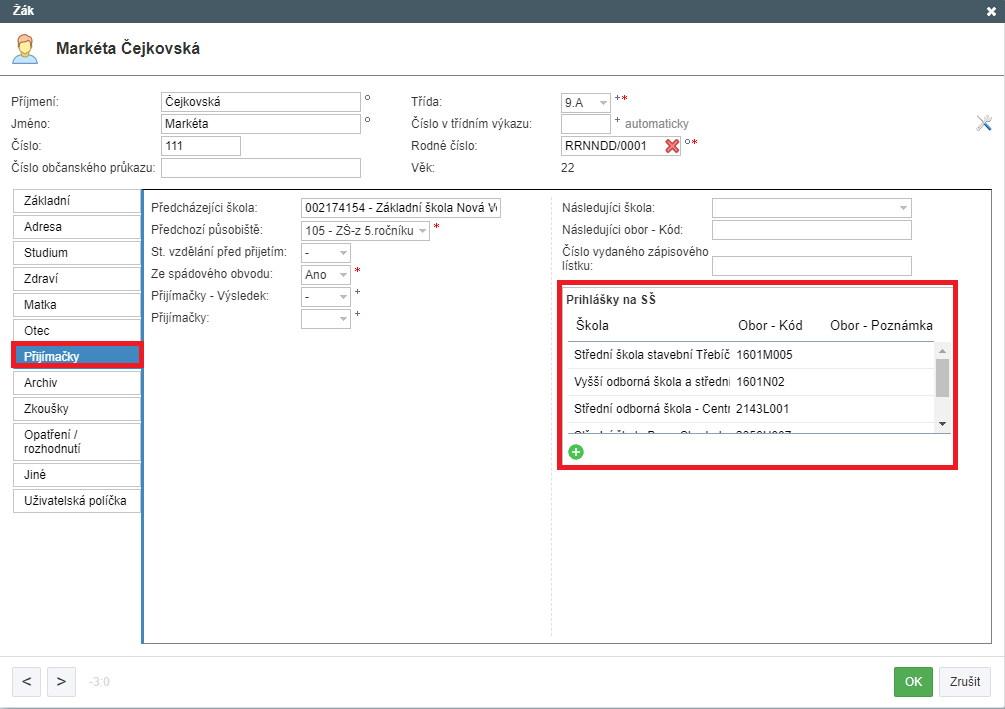Click the Následující obor - Kód field
The width and height of the screenshot is (1005, 709).
tap(811, 230)
